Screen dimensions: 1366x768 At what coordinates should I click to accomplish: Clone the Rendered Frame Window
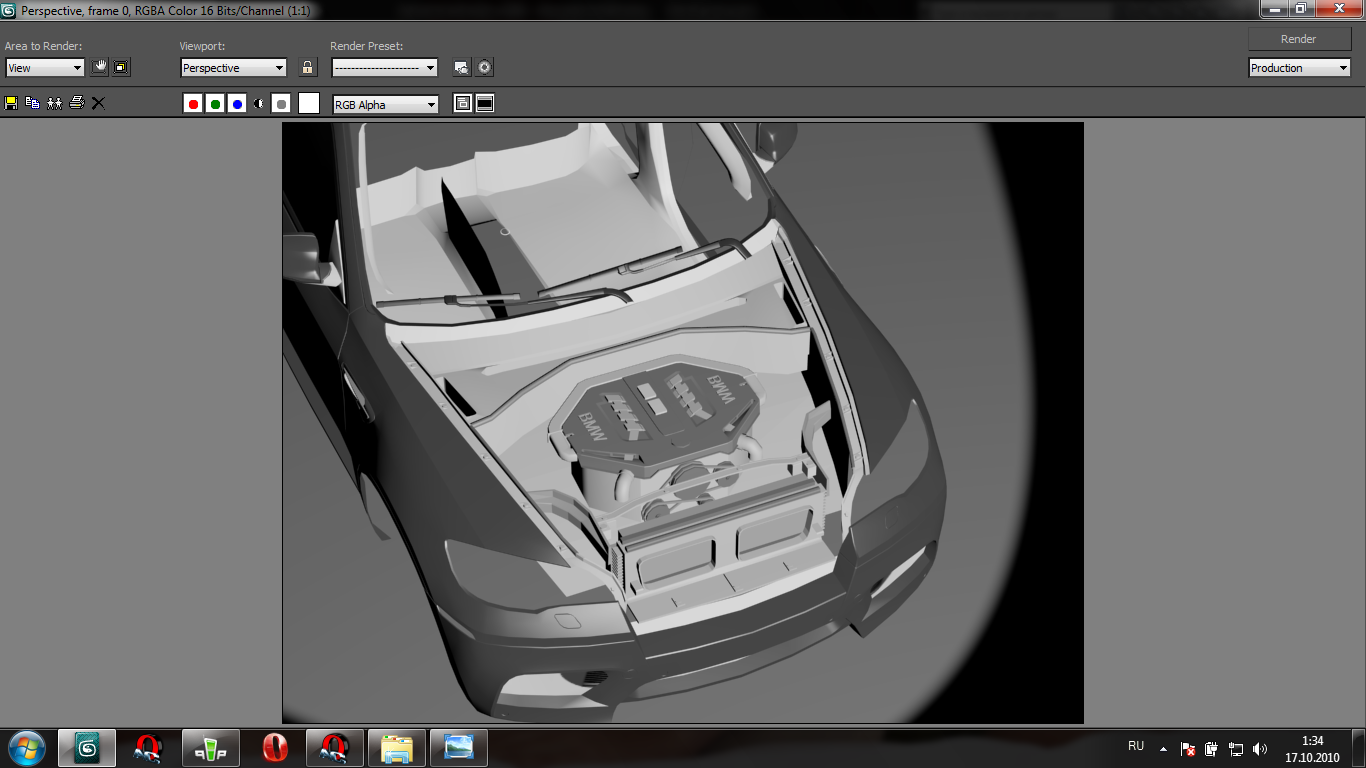[x=55, y=103]
